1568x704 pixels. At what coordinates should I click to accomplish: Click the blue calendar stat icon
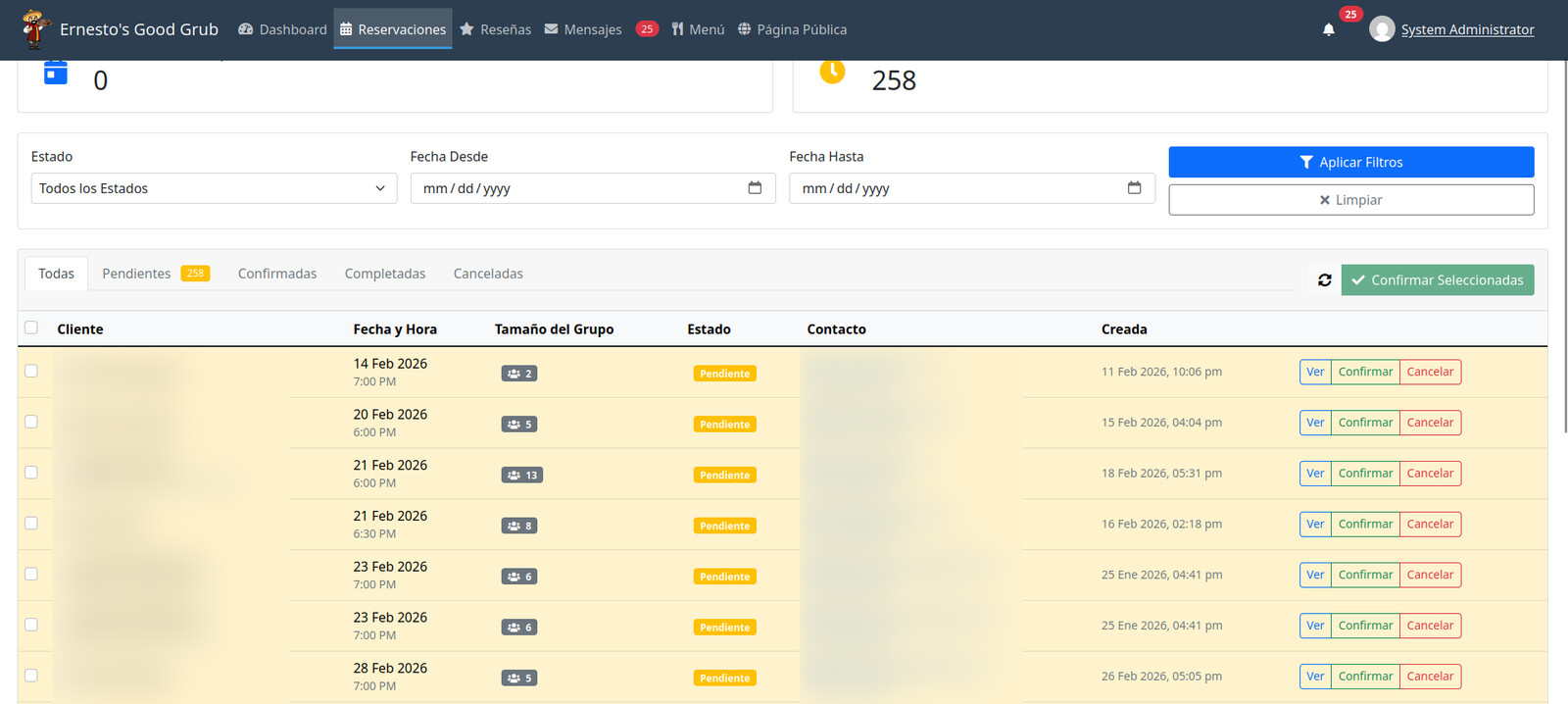coord(56,73)
